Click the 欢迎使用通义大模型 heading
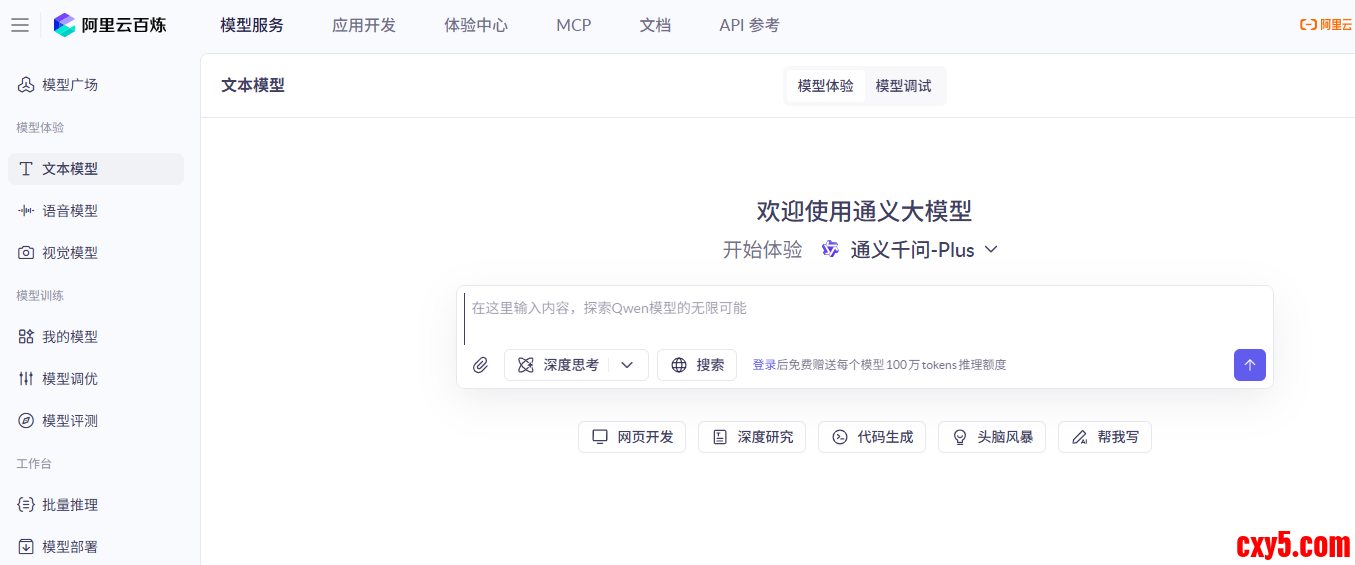Screen dimensions: 1355x565 coord(864,211)
